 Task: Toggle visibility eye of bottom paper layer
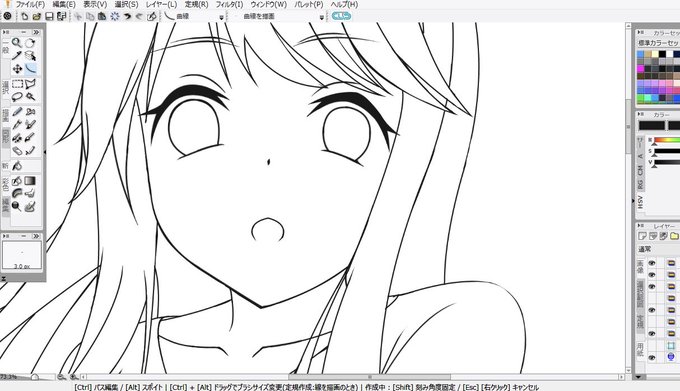click(x=652, y=357)
